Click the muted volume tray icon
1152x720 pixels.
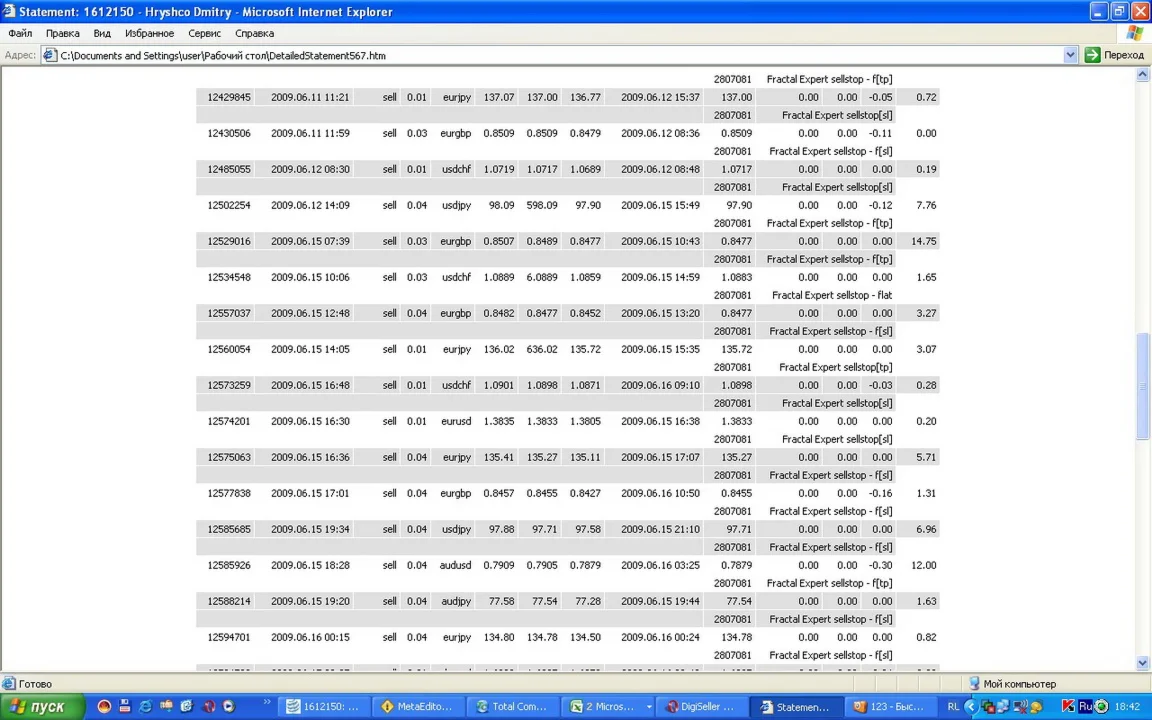(x=1020, y=707)
